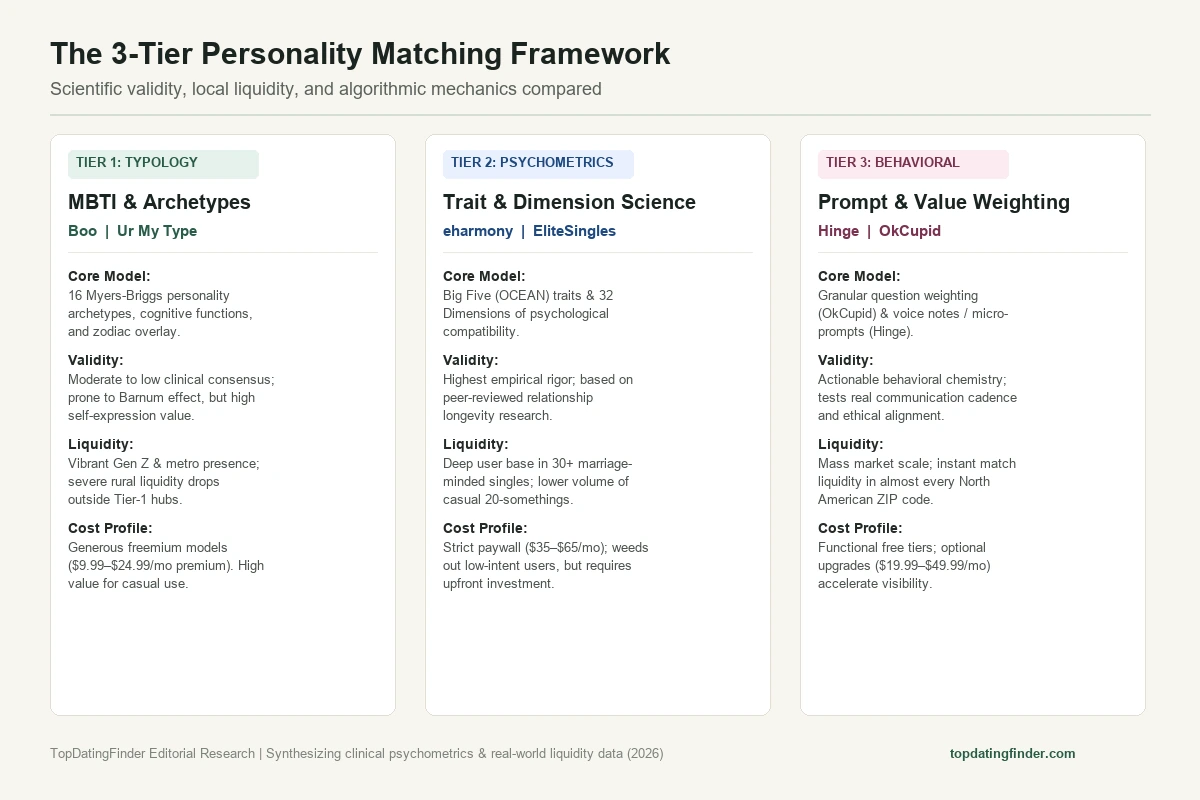Click the "Trait & Dimension Science" heading

[x=569, y=202]
